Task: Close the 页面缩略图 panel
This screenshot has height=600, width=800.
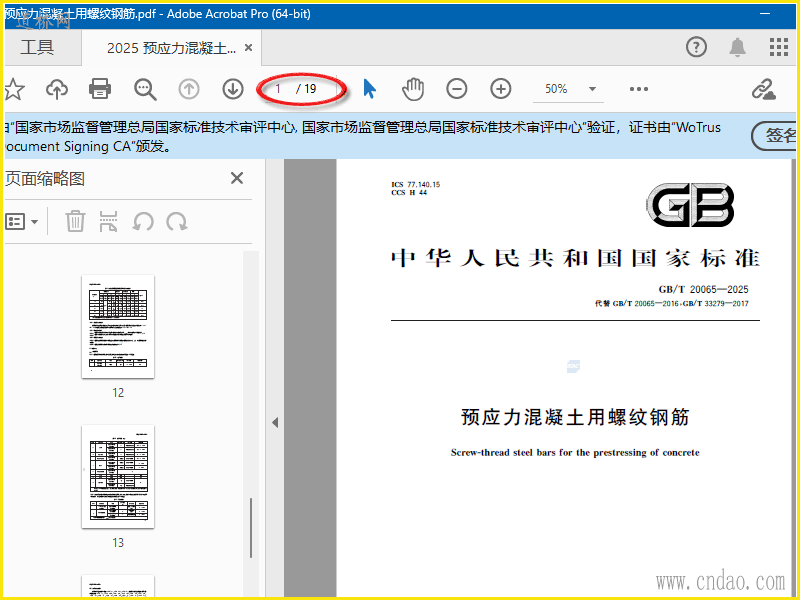Action: pyautogui.click(x=237, y=178)
